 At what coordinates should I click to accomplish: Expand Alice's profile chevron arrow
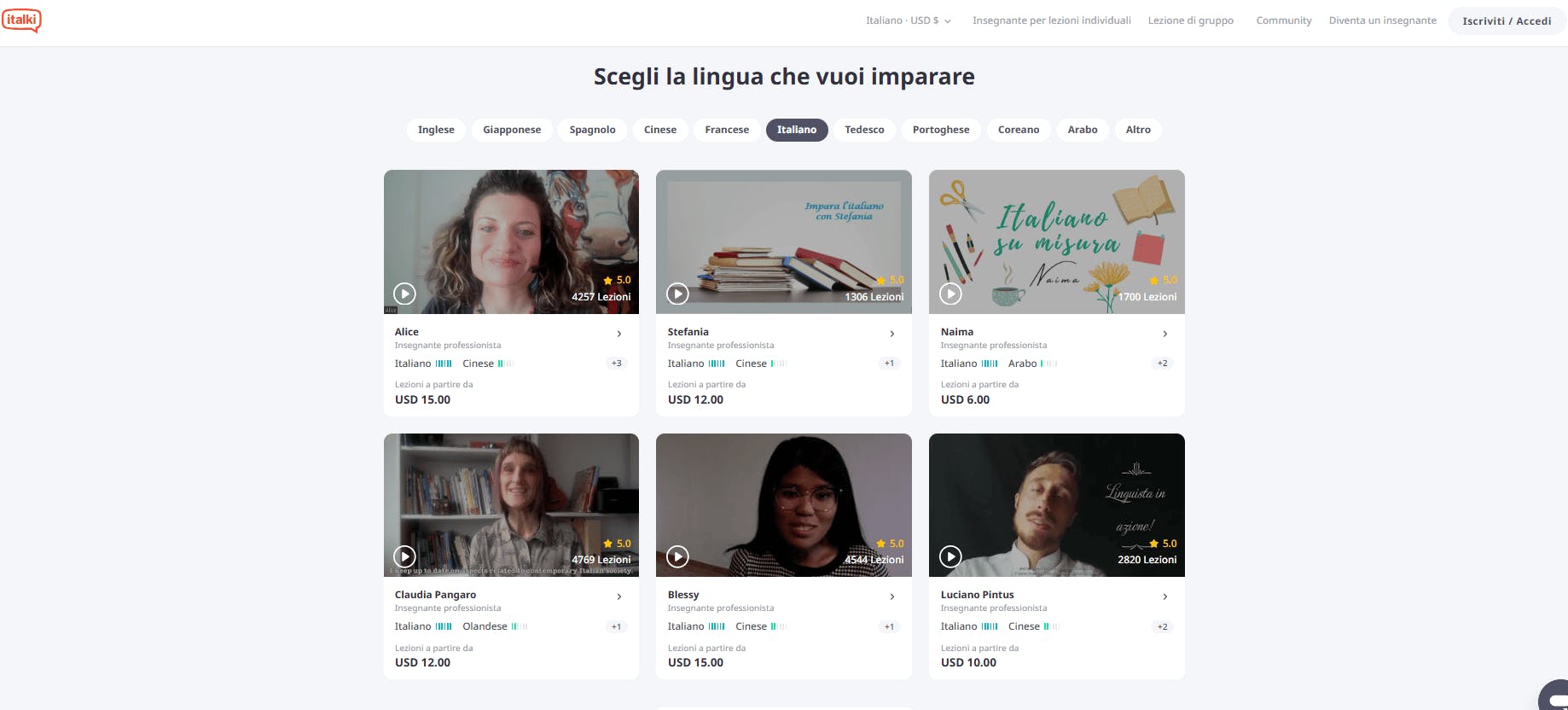619,334
